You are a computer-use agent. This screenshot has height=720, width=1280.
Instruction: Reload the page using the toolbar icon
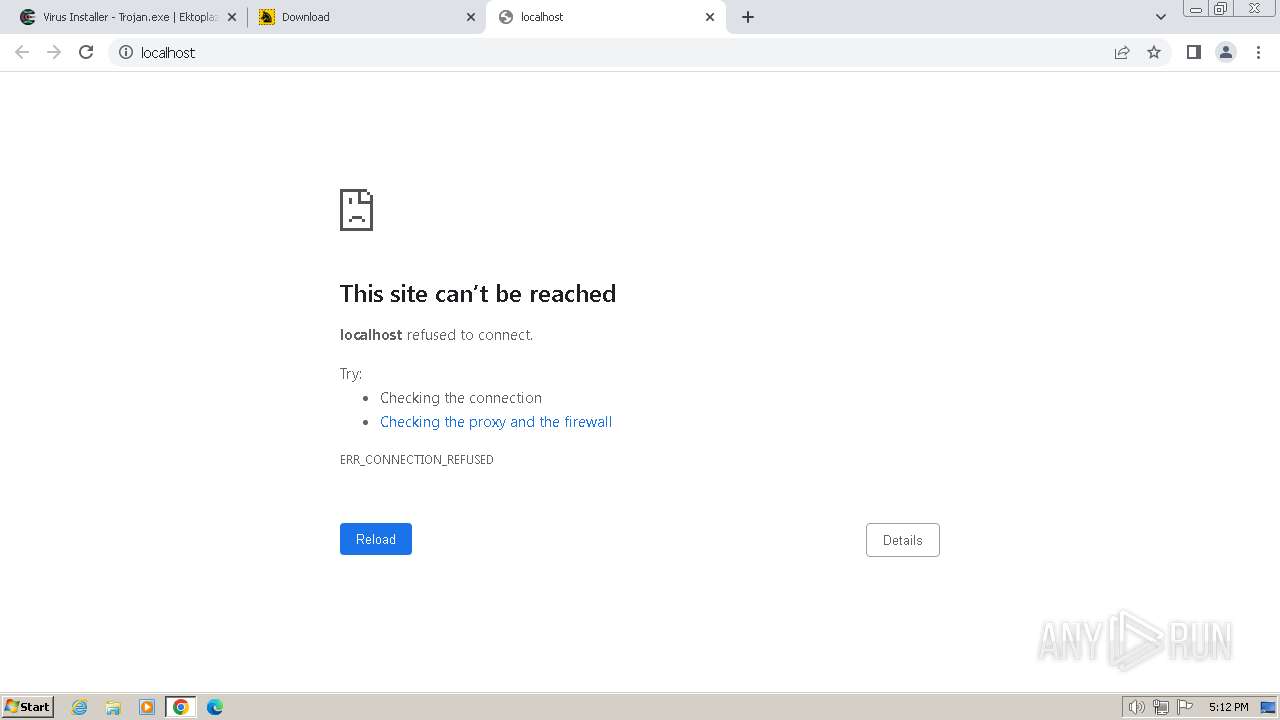tap(86, 52)
